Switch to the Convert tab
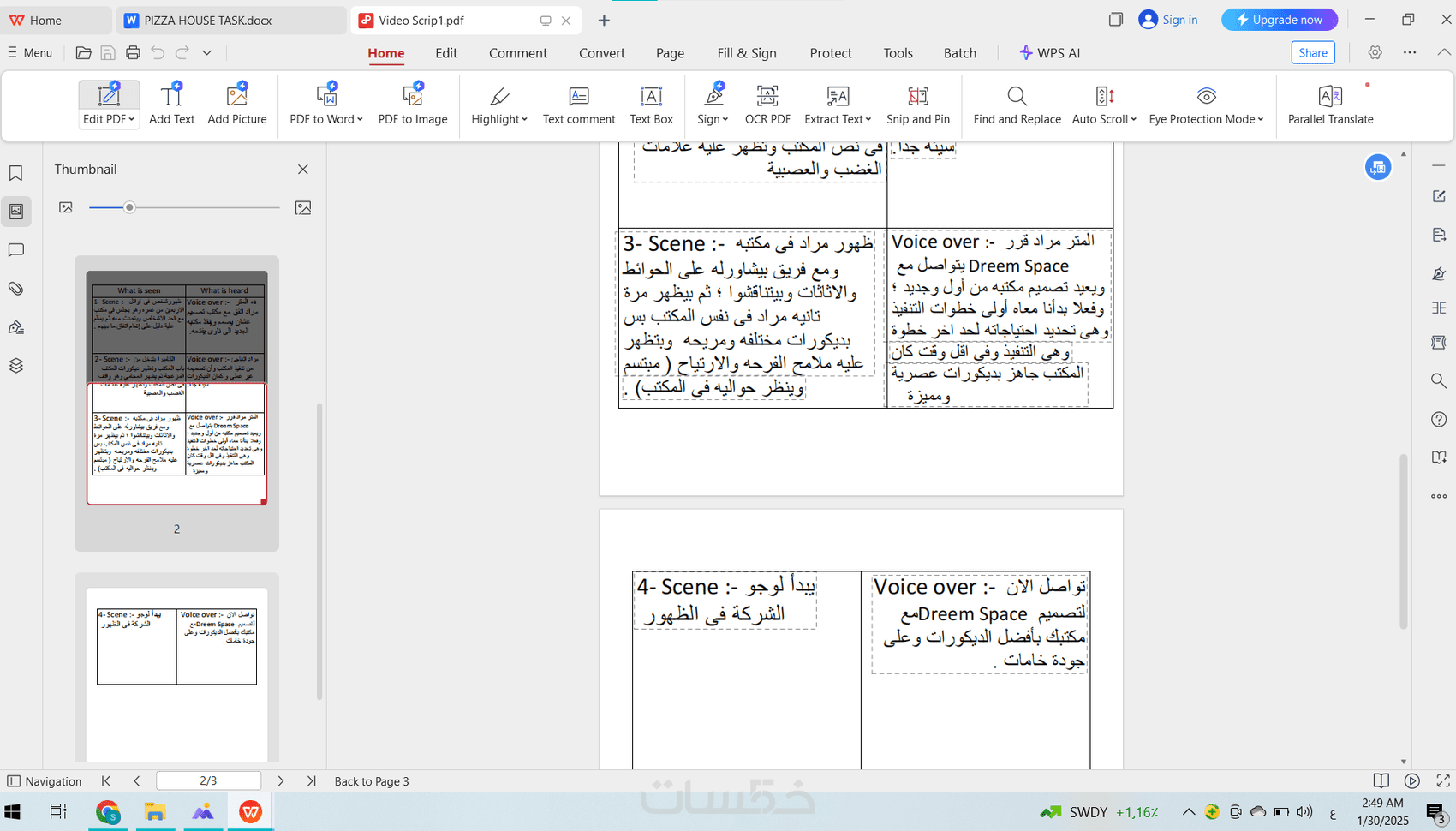Viewport: 1456px width, 831px height. tap(602, 53)
